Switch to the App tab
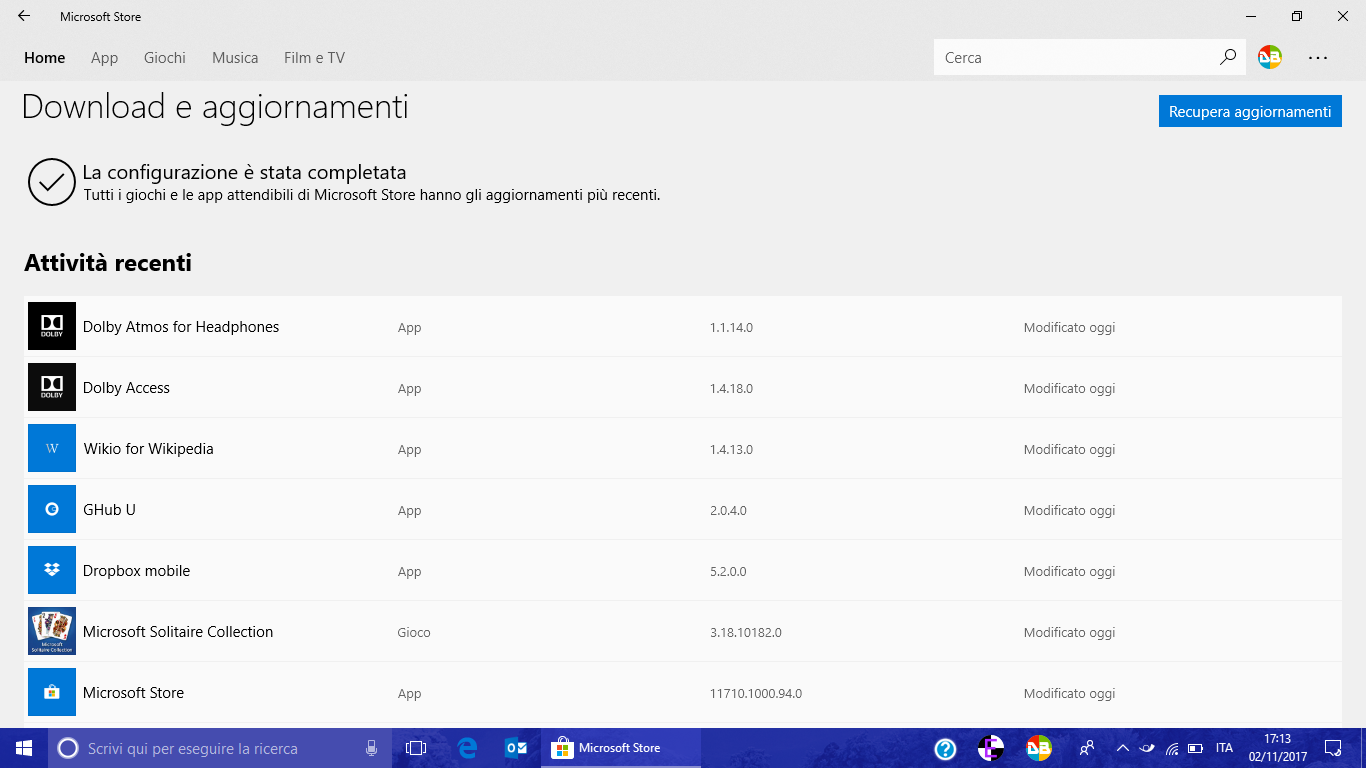The image size is (1366, 768). click(104, 58)
